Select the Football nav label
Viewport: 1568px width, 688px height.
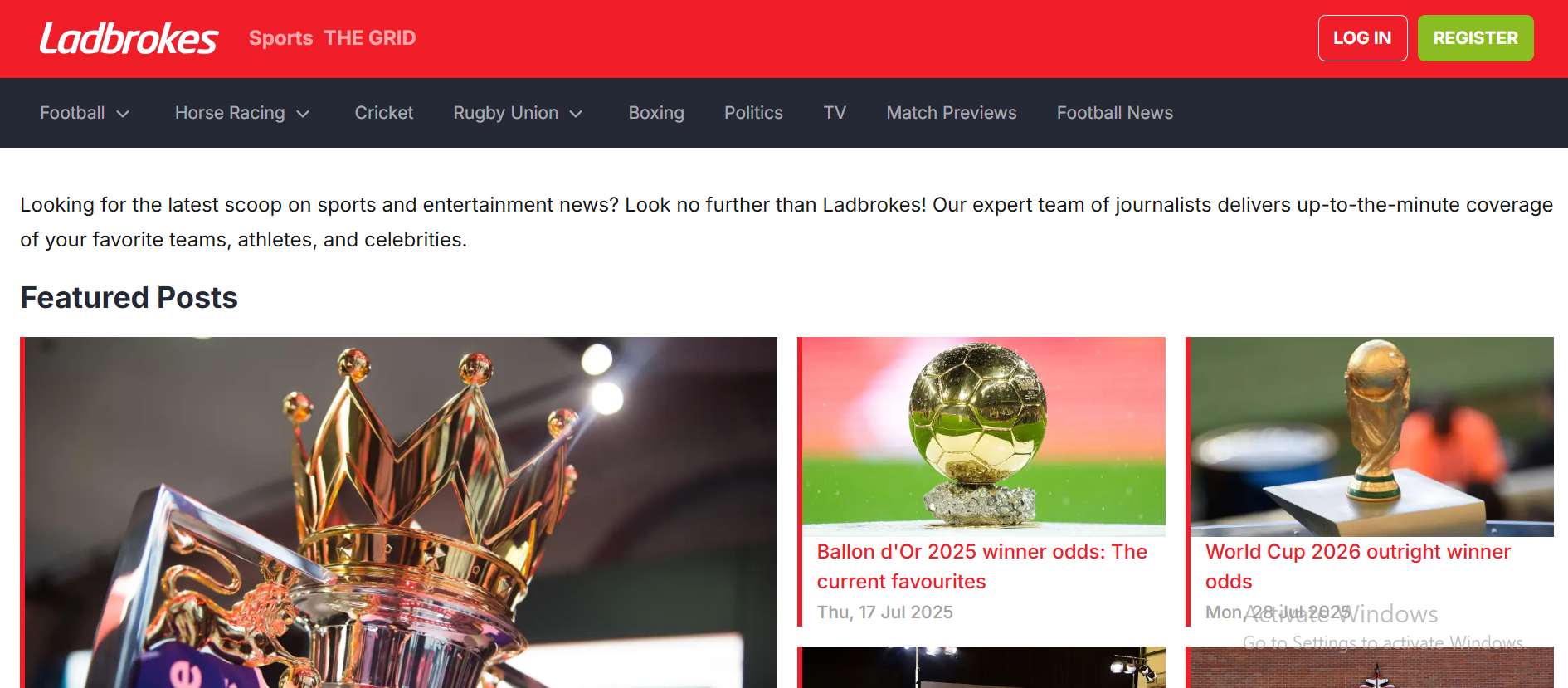[x=72, y=113]
